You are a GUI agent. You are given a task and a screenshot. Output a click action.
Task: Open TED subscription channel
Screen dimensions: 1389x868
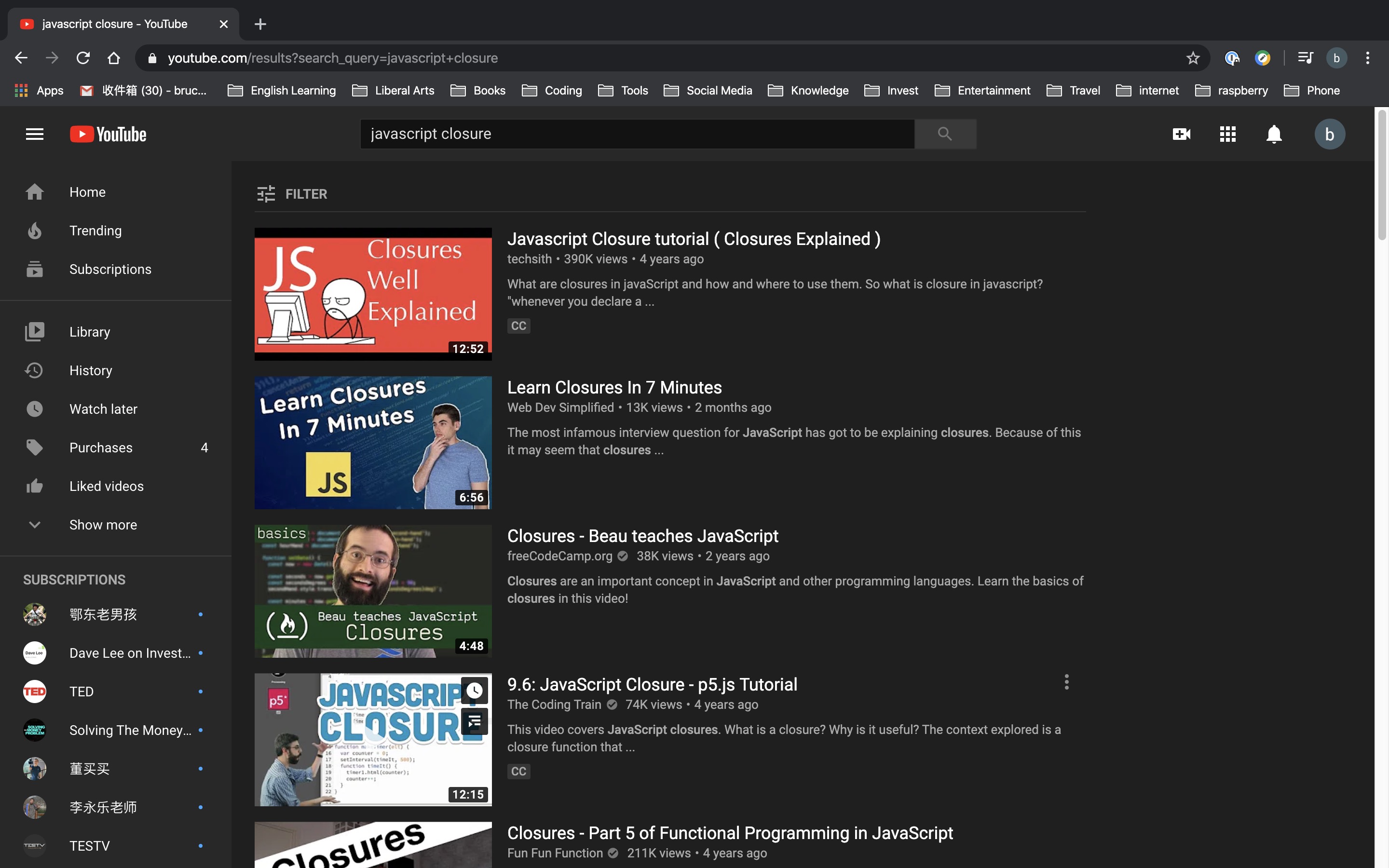click(x=115, y=692)
